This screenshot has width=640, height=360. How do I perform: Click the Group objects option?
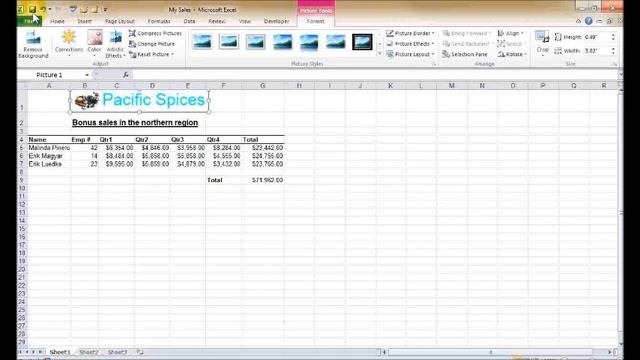[x=511, y=44]
